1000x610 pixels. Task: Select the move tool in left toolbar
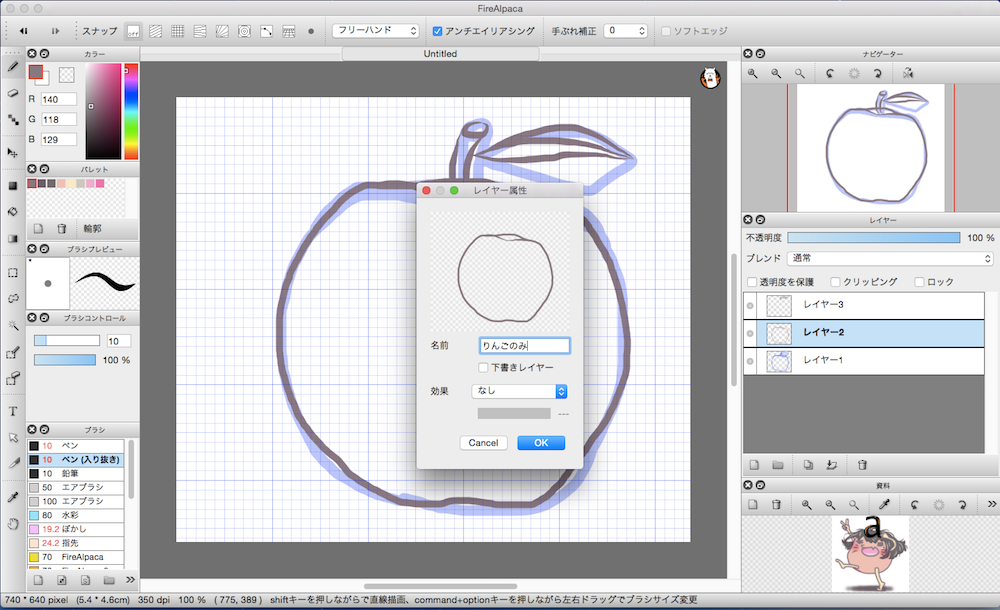click(x=13, y=152)
